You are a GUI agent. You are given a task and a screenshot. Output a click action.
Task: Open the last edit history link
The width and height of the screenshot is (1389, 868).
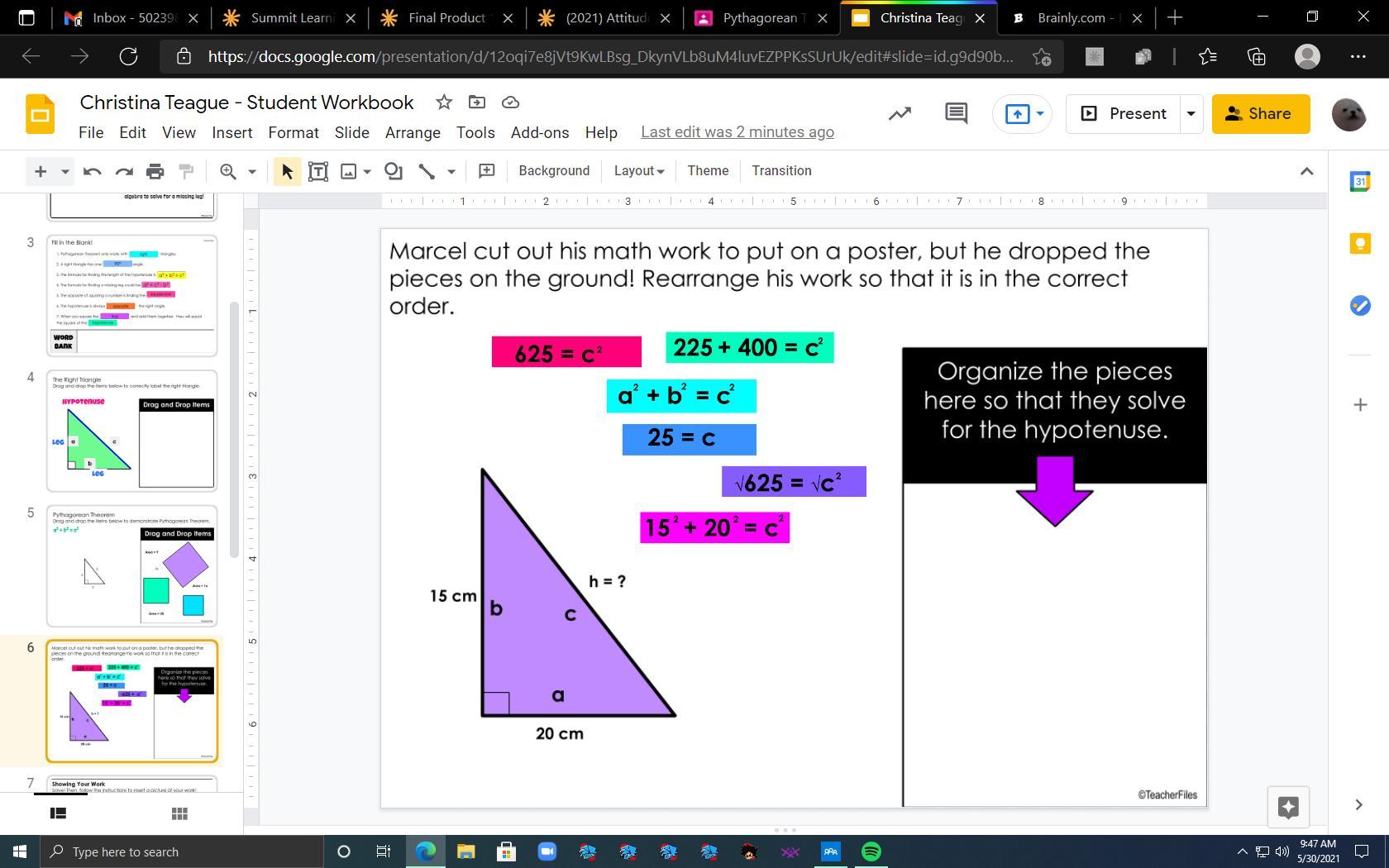tap(737, 132)
